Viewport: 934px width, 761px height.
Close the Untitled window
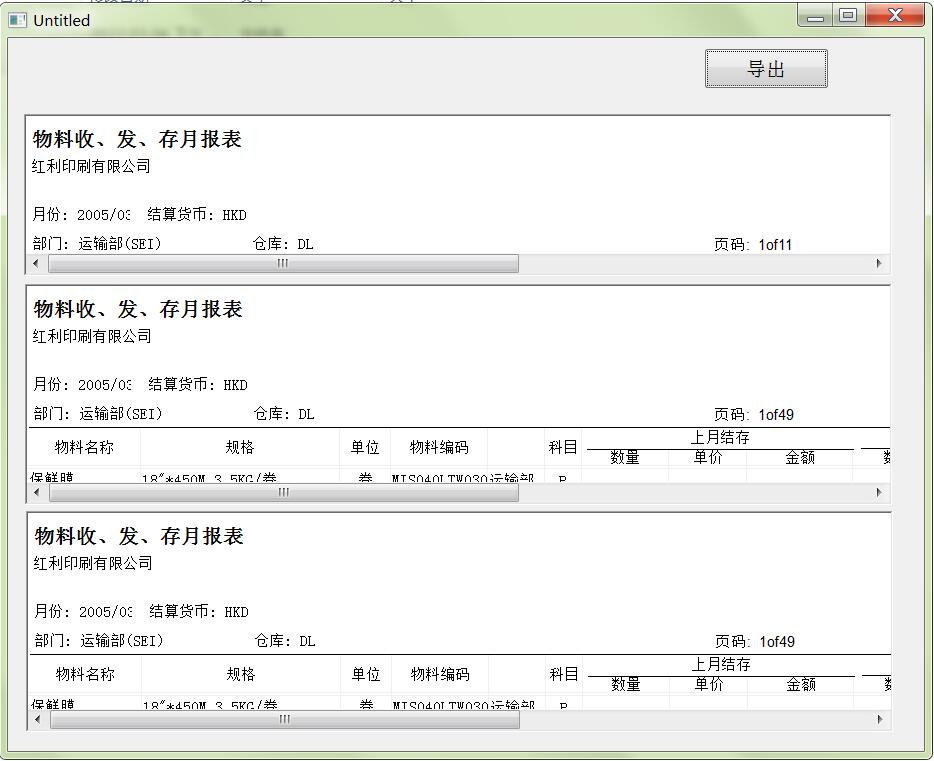895,15
